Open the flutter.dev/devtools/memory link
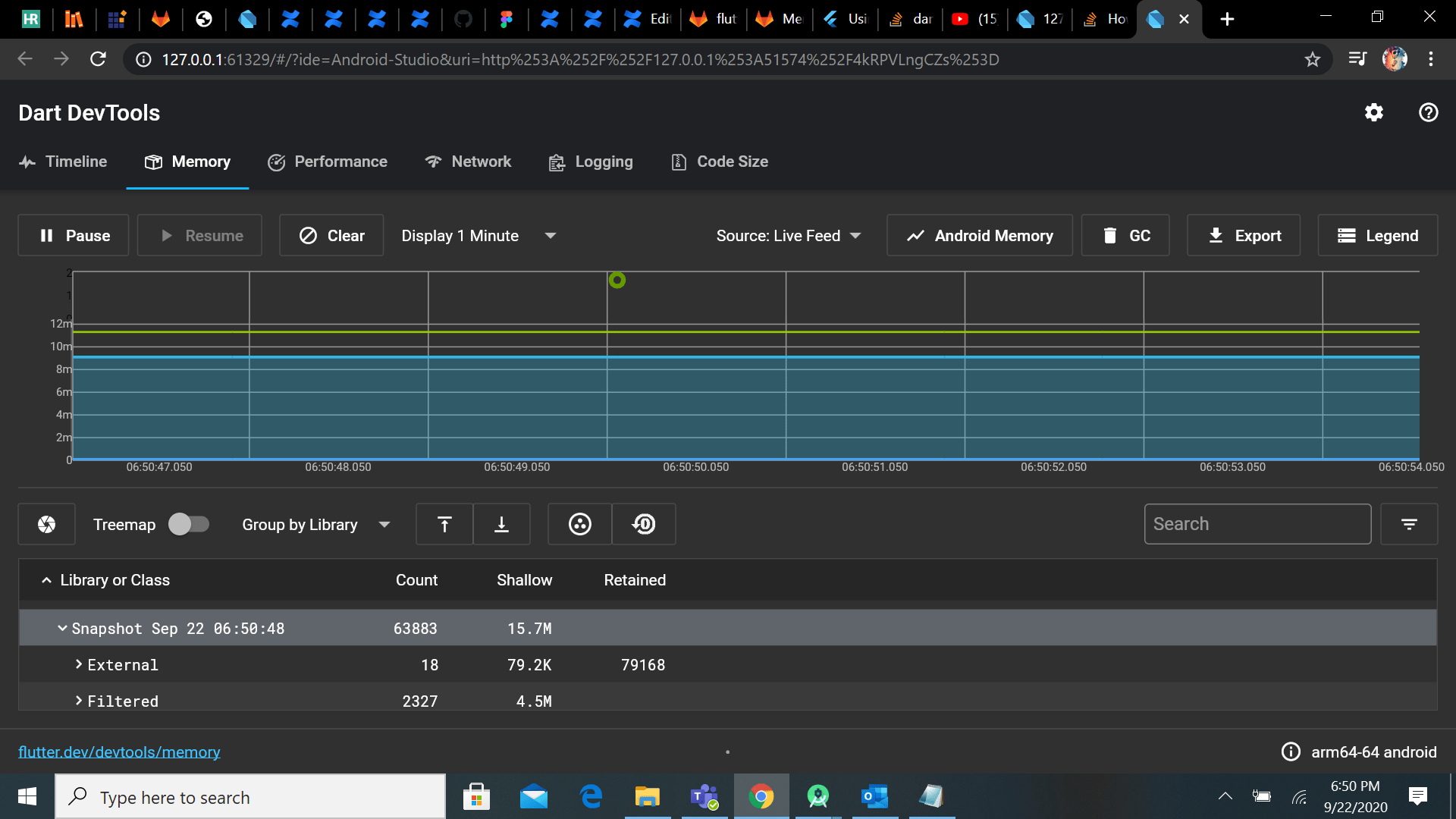This screenshot has height=819, width=1456. tap(119, 752)
